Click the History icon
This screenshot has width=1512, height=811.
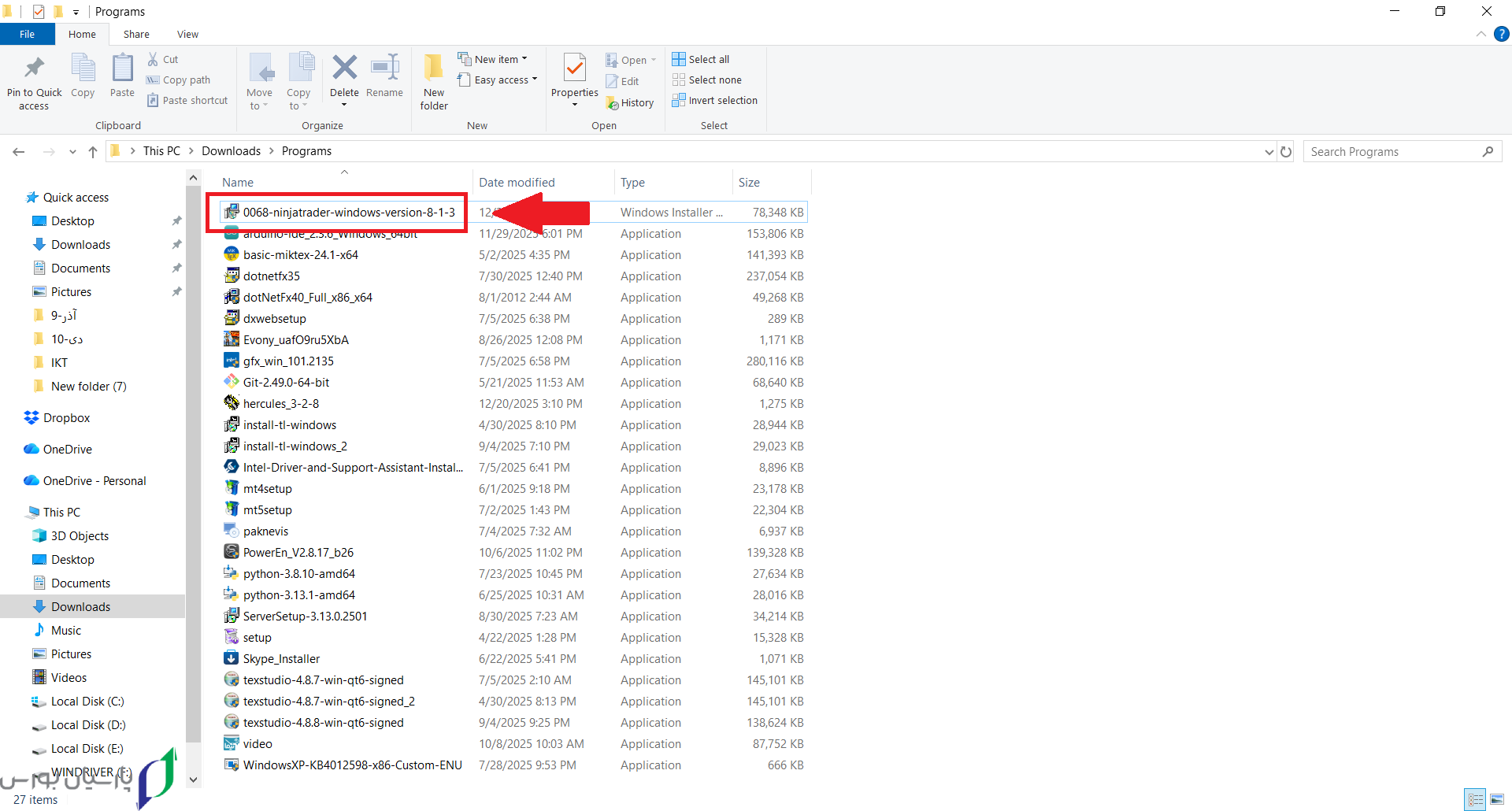(612, 102)
